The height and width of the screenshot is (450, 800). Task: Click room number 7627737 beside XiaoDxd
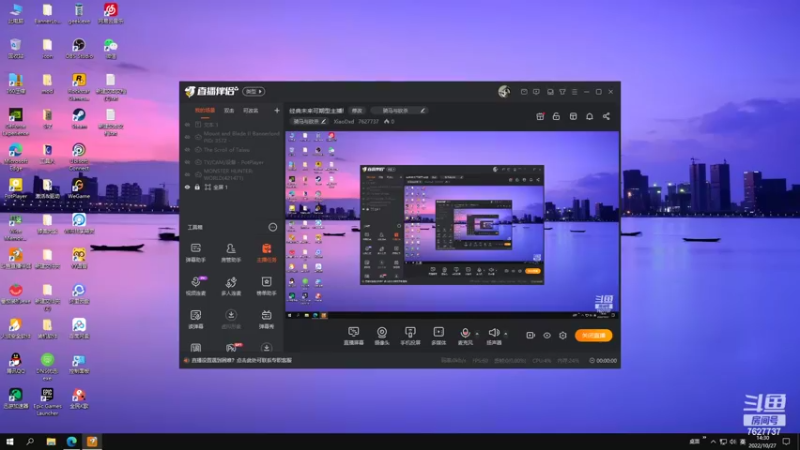click(368, 121)
